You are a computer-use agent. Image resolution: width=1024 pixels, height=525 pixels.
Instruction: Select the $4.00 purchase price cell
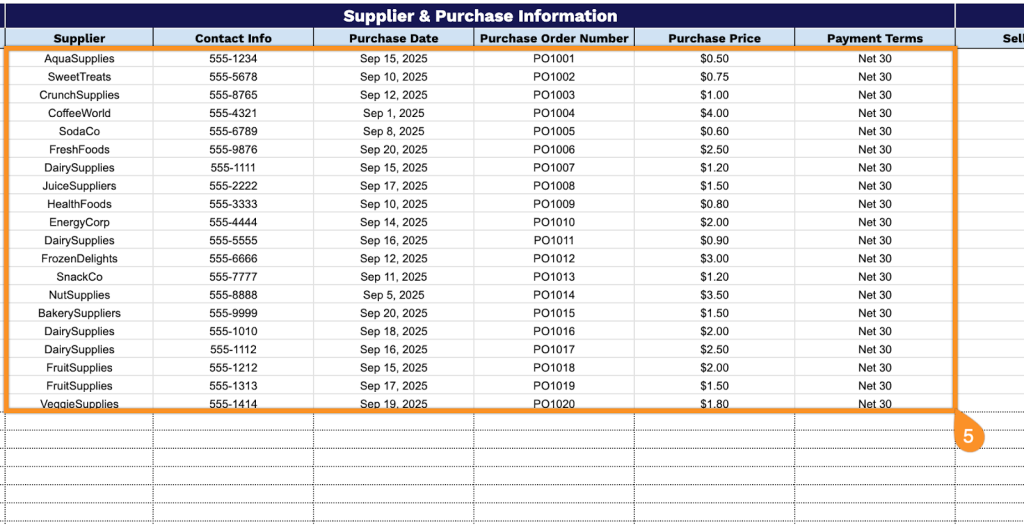pos(714,113)
